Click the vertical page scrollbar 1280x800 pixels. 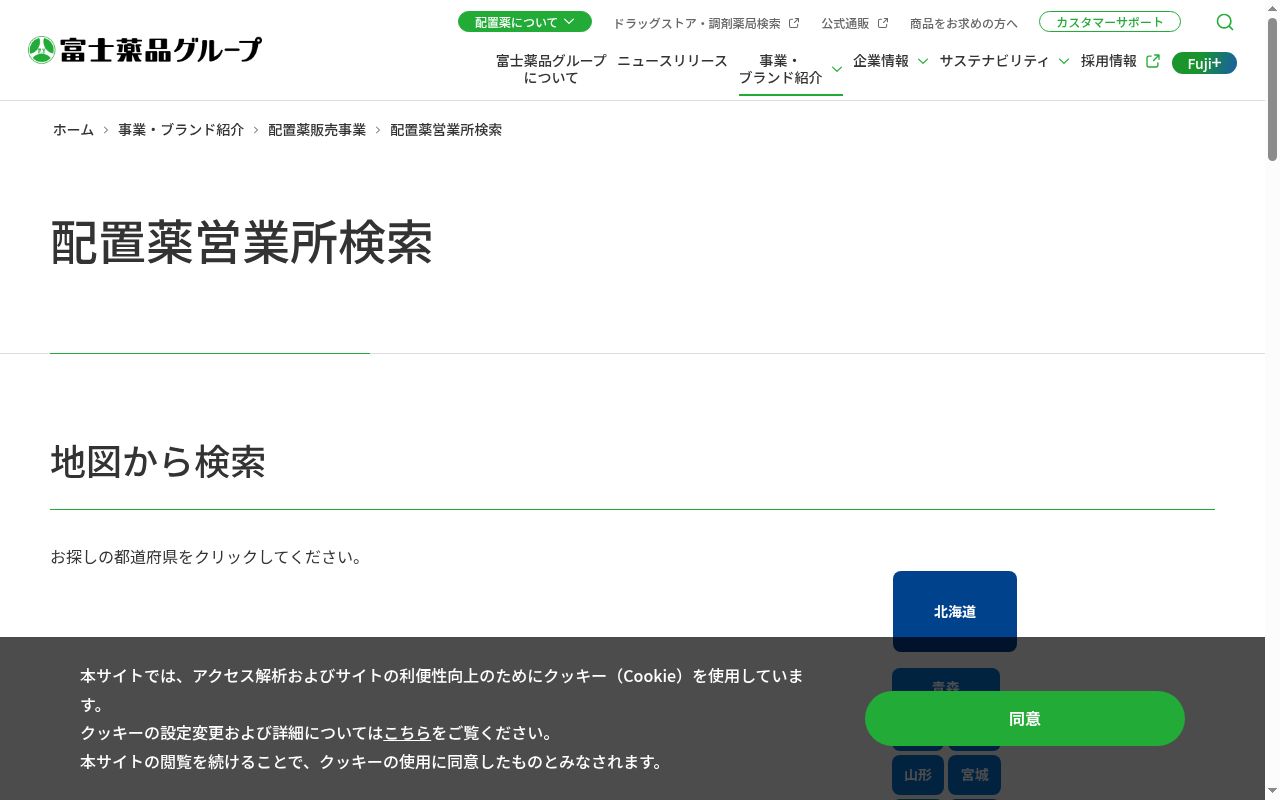click(x=1272, y=90)
